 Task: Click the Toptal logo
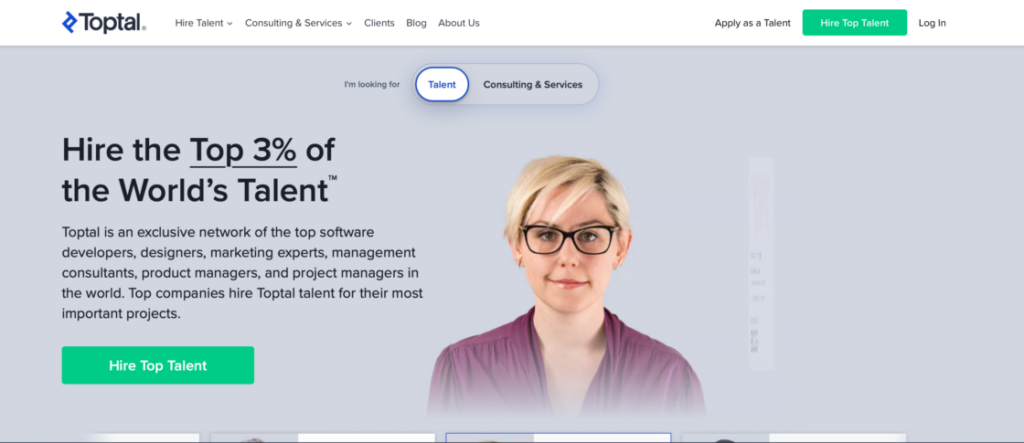[104, 23]
